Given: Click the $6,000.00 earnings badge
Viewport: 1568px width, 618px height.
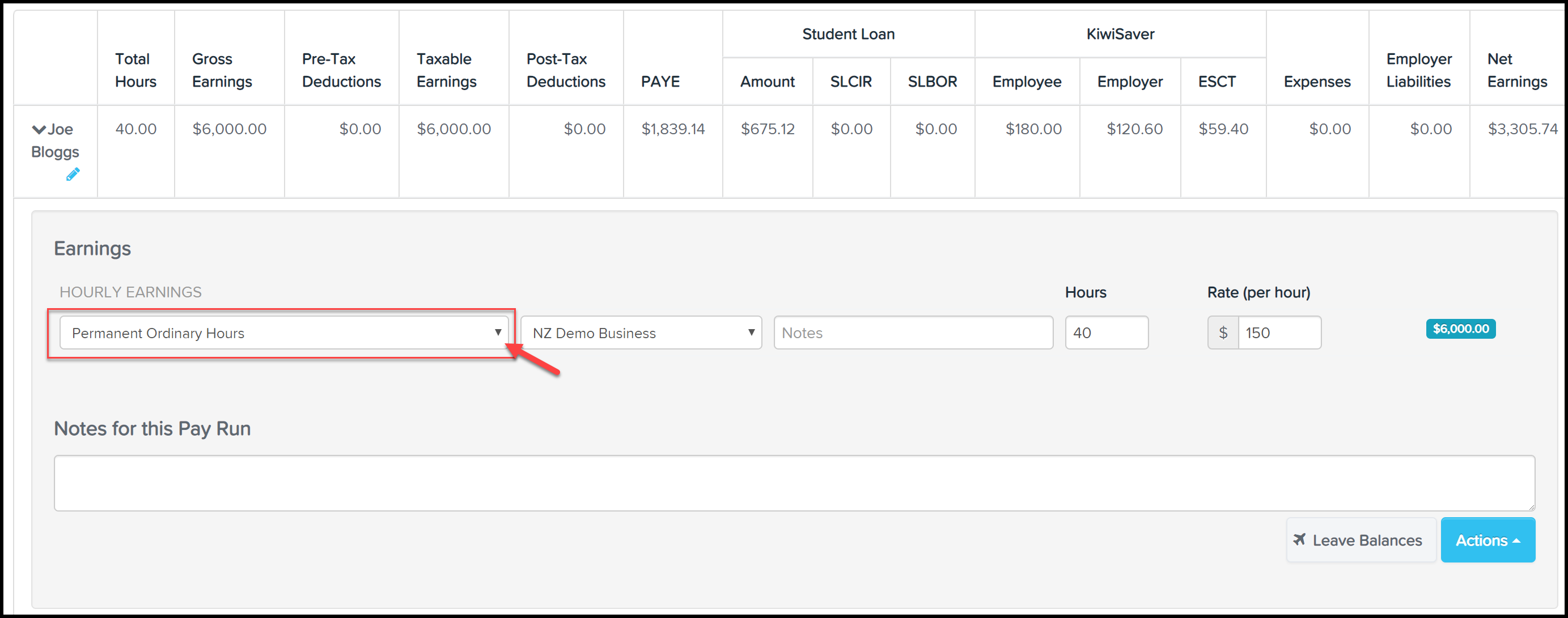Looking at the screenshot, I should click(x=1460, y=329).
